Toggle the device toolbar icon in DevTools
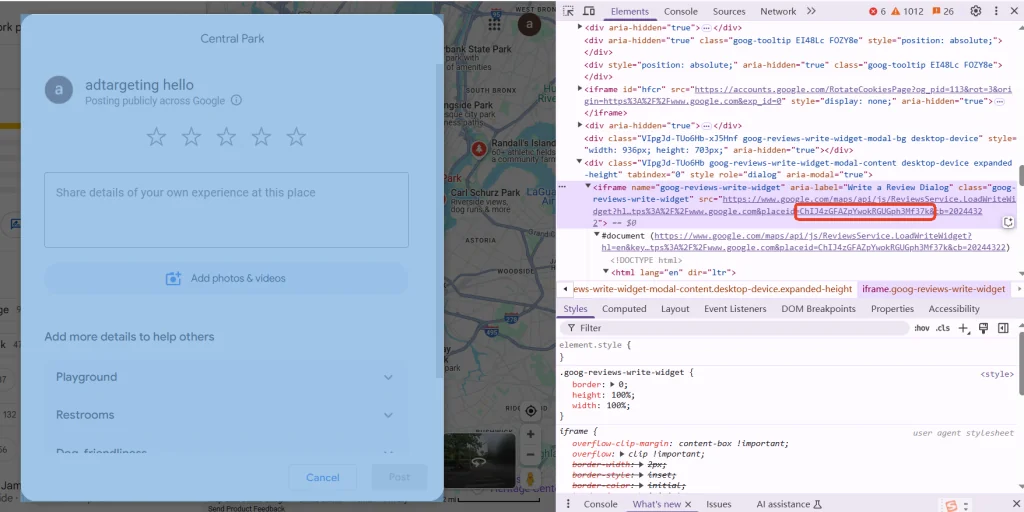This screenshot has width=1024, height=512. point(588,11)
